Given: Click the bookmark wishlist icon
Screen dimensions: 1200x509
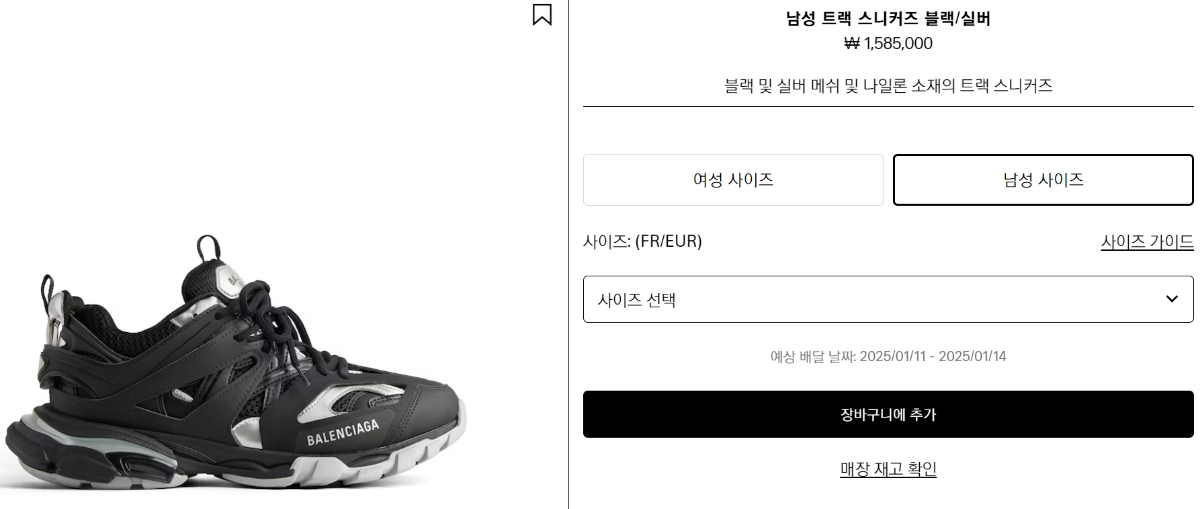Looking at the screenshot, I should 542,15.
